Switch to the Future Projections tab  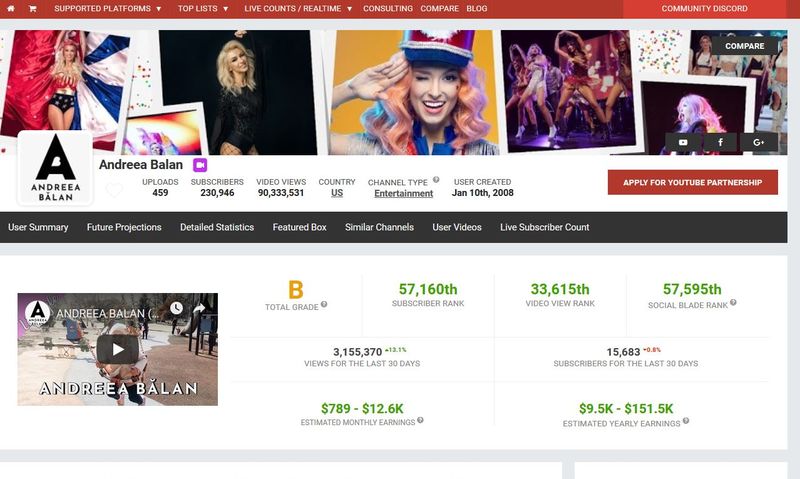point(124,227)
